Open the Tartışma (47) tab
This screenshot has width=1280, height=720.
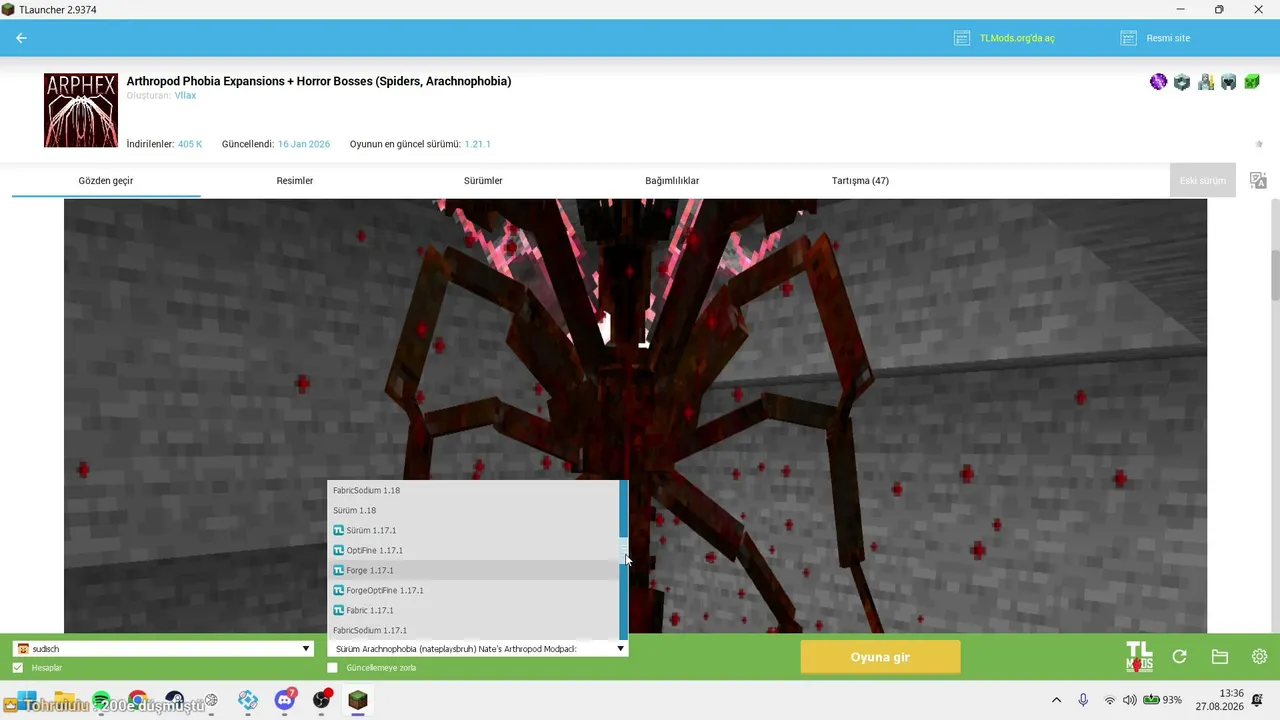(x=860, y=181)
